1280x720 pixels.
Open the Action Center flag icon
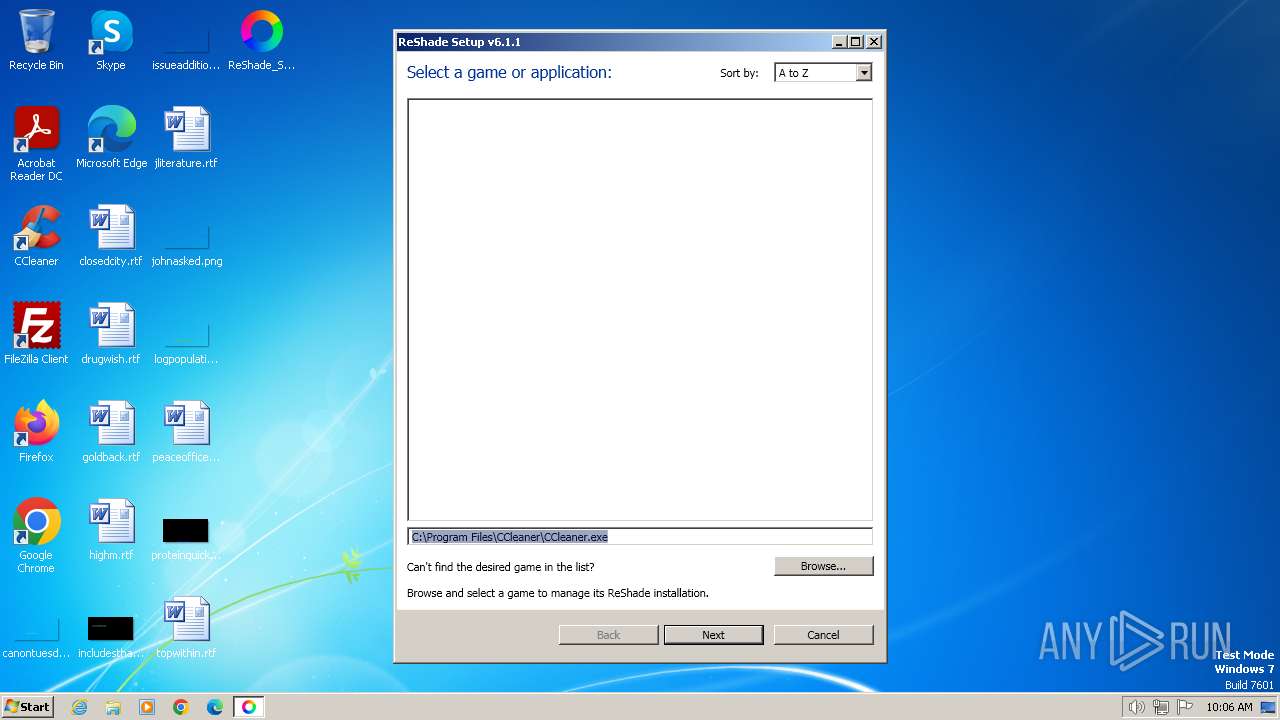[x=1184, y=707]
